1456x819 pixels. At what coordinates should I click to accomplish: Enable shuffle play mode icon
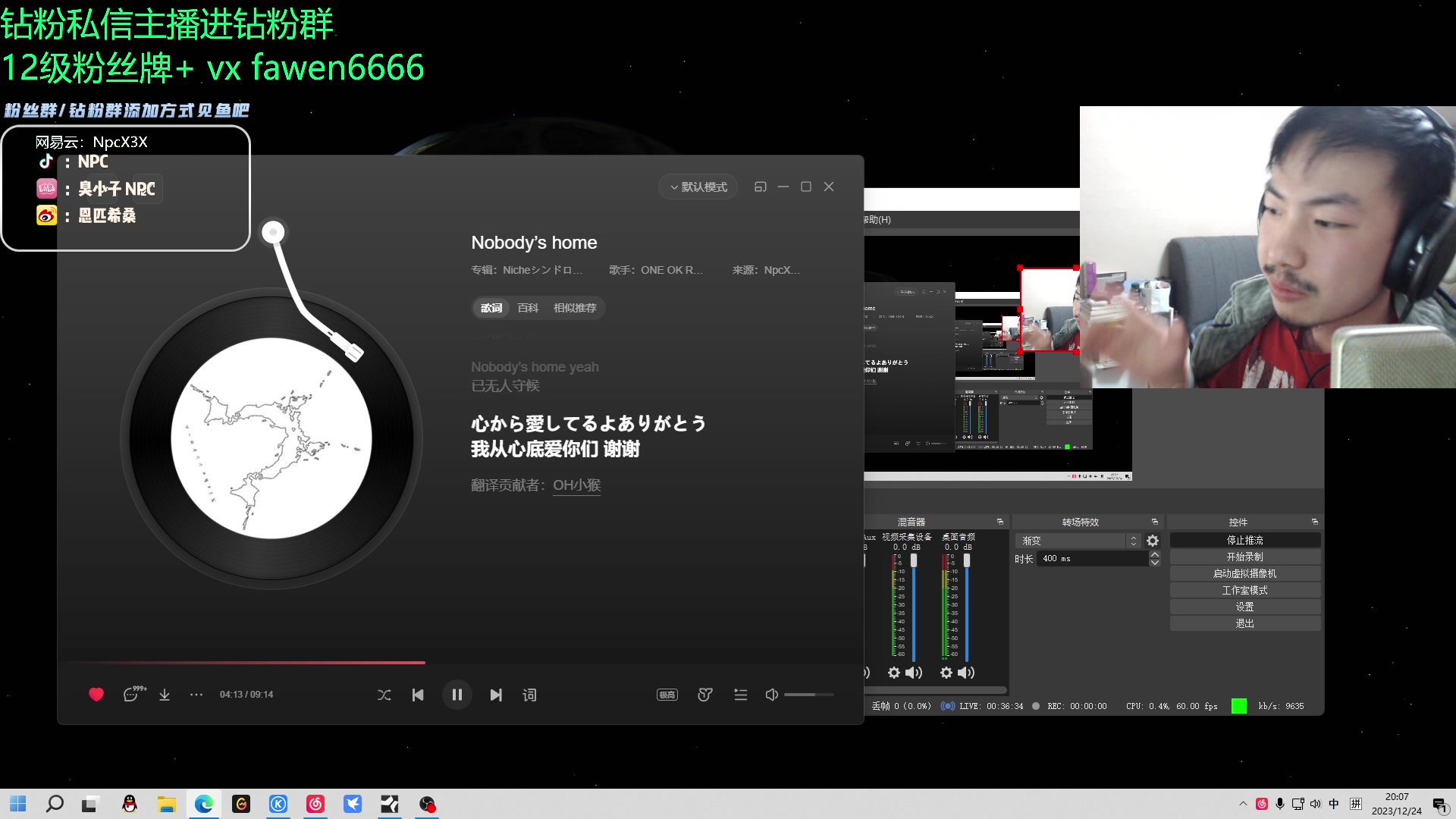384,695
